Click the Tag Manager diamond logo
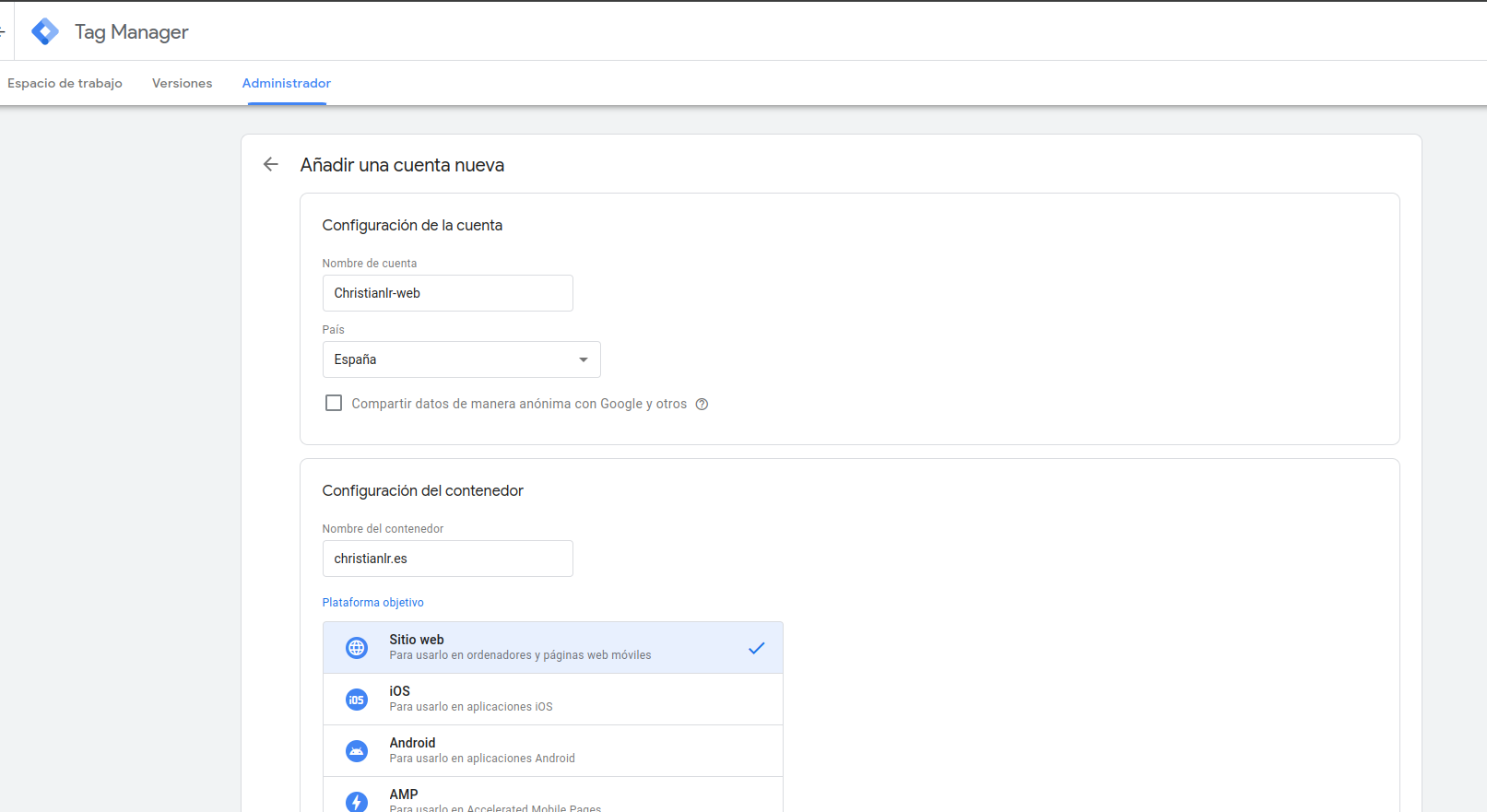This screenshot has width=1487, height=812. point(45,31)
